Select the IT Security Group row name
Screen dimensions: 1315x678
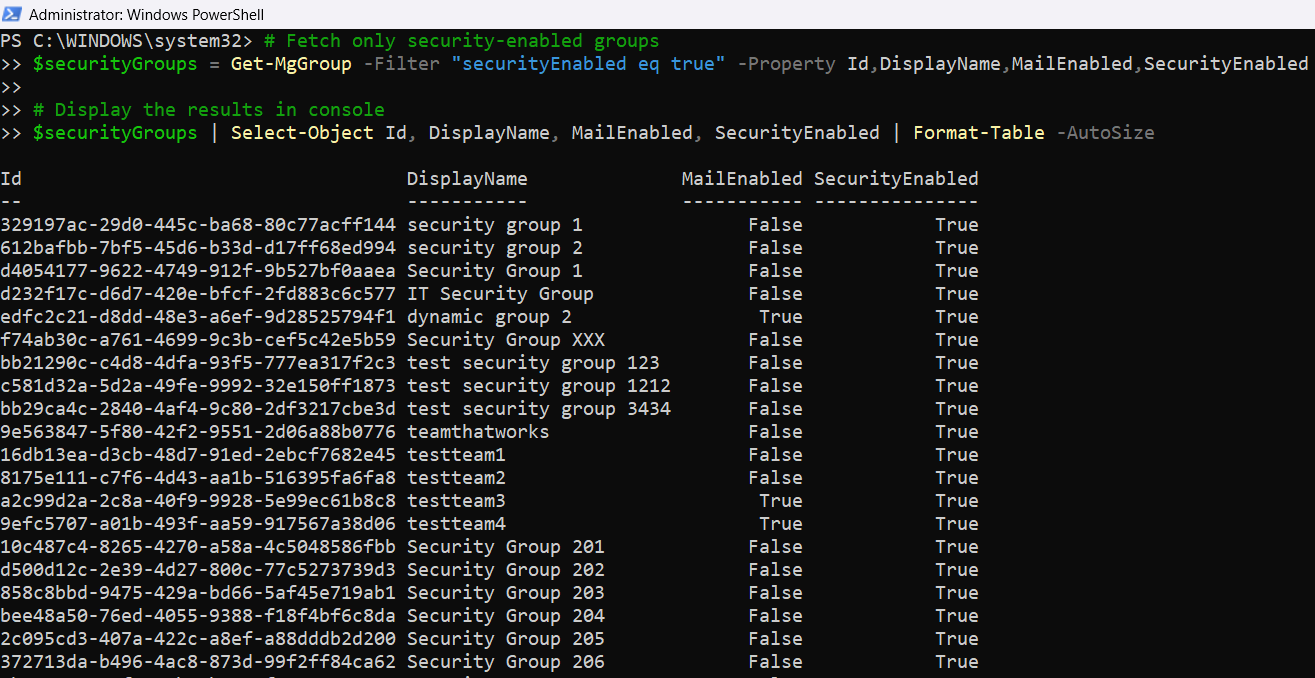(x=500, y=294)
